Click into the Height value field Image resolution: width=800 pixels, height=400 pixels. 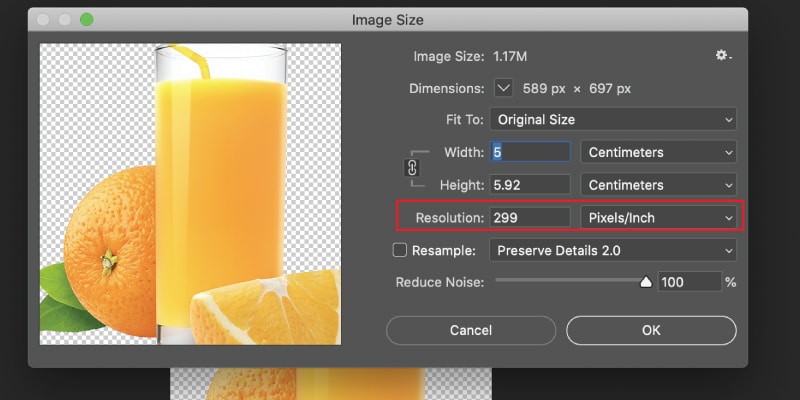point(529,185)
